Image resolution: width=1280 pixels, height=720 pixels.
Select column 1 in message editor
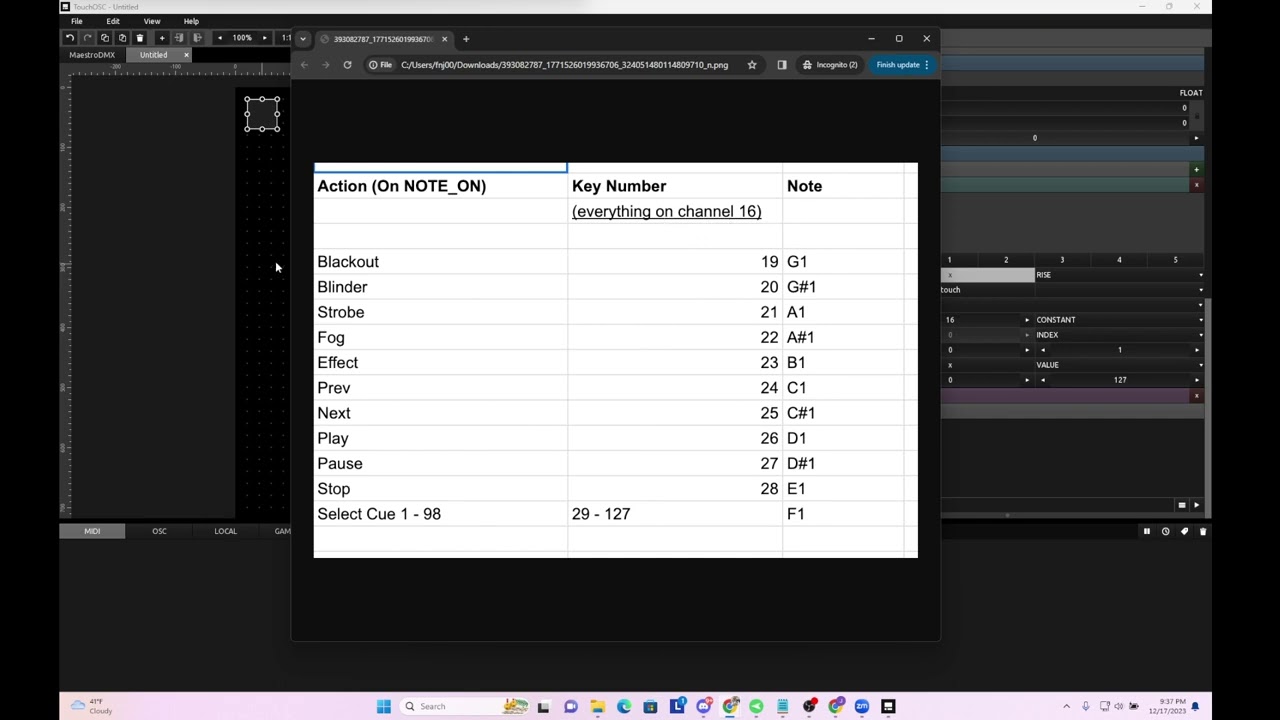[949, 260]
